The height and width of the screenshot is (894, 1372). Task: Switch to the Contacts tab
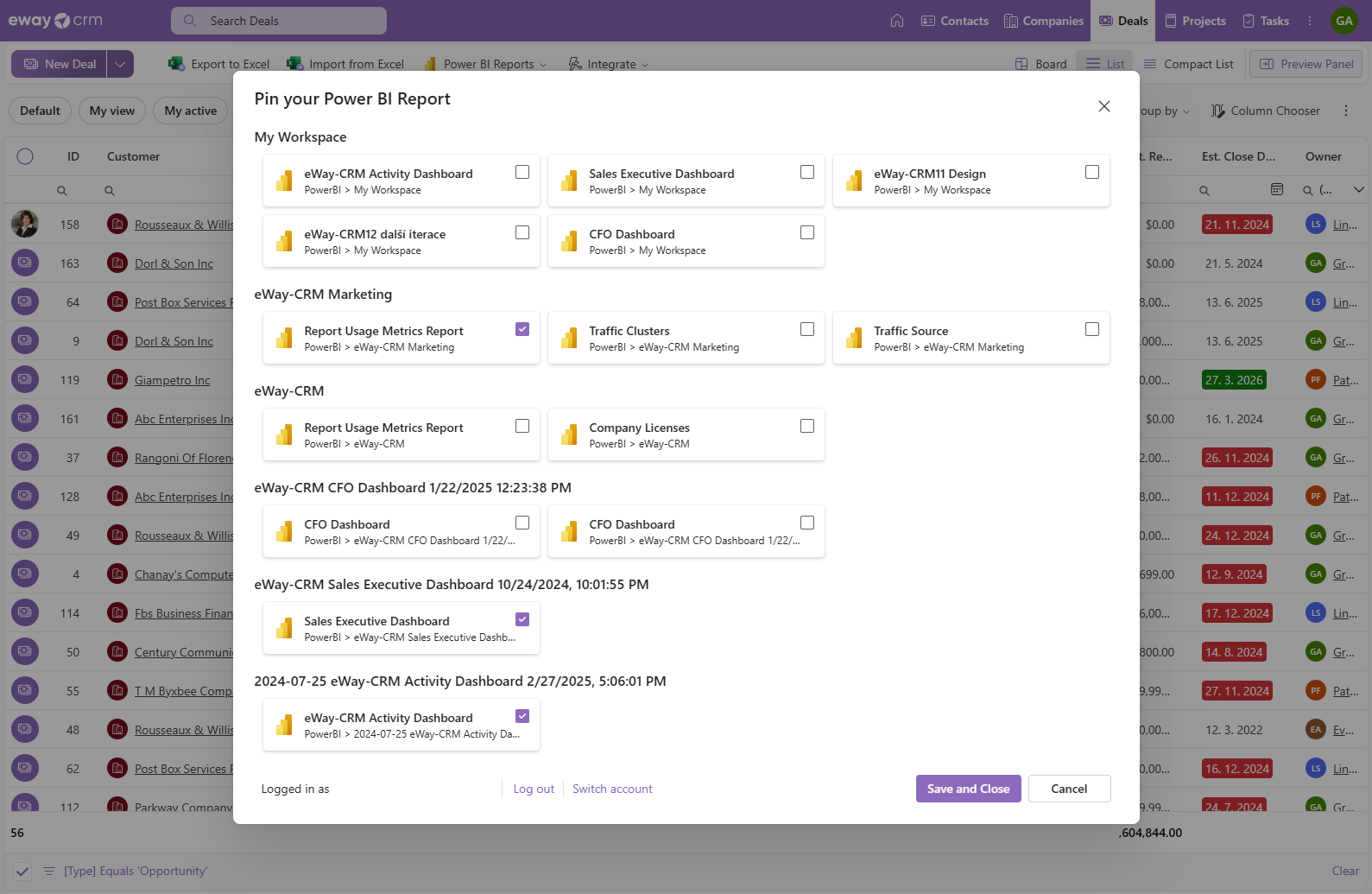click(x=954, y=21)
